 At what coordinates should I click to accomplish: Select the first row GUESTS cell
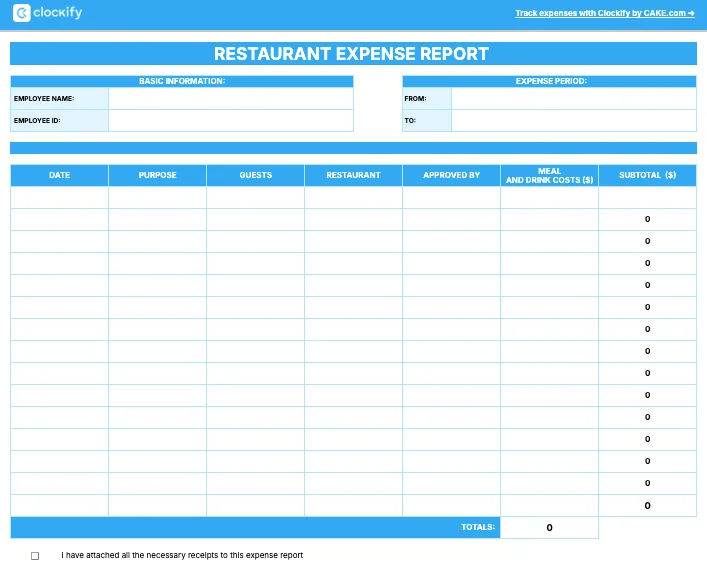pos(256,197)
